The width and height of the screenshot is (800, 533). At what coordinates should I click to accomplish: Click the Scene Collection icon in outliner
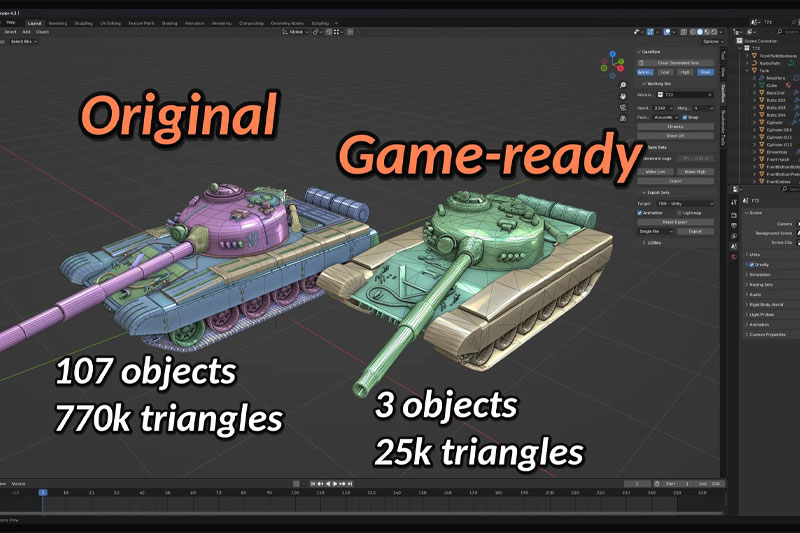(739, 41)
